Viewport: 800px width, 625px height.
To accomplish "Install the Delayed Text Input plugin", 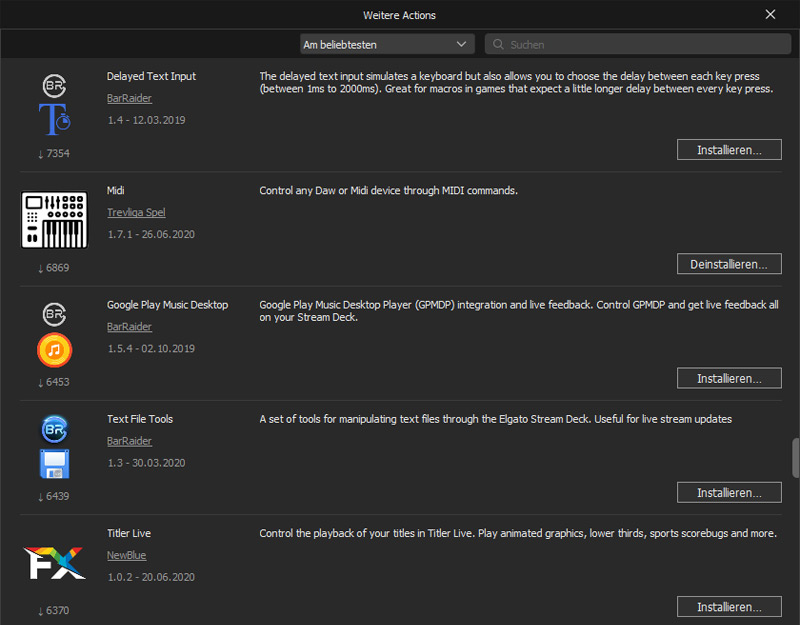I will 729,150.
